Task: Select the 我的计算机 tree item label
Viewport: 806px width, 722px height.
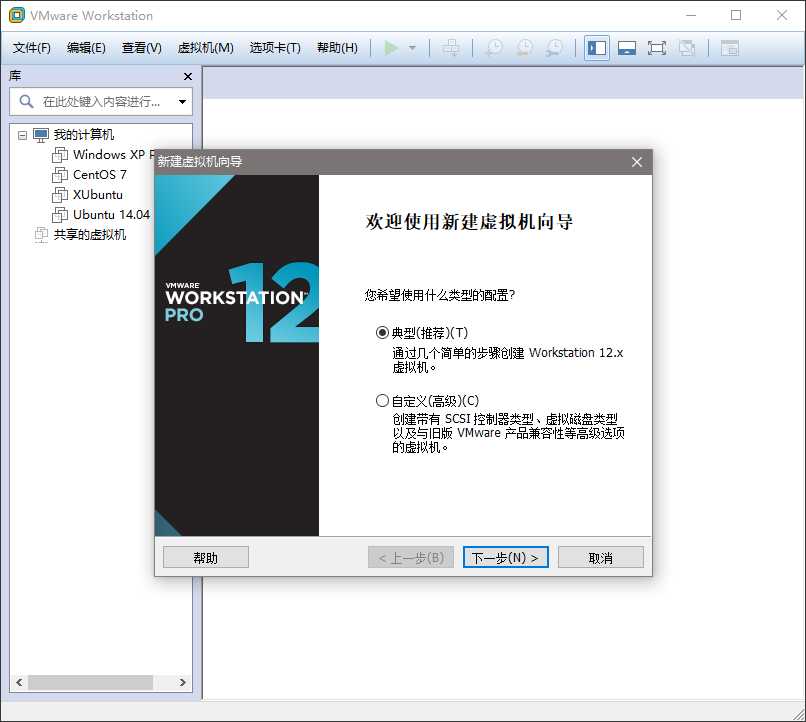Action: tap(84, 135)
